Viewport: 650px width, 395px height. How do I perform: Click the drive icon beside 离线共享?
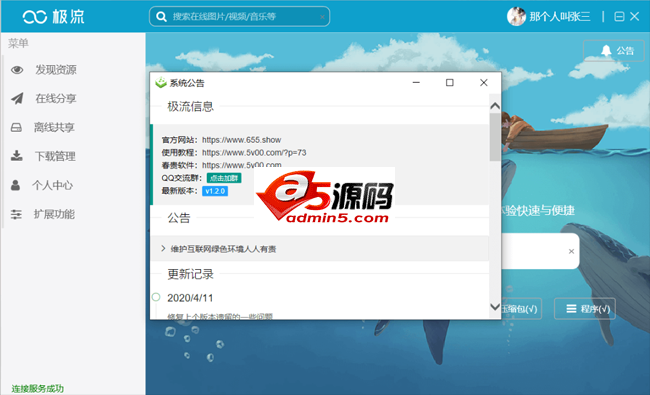tap(16, 127)
